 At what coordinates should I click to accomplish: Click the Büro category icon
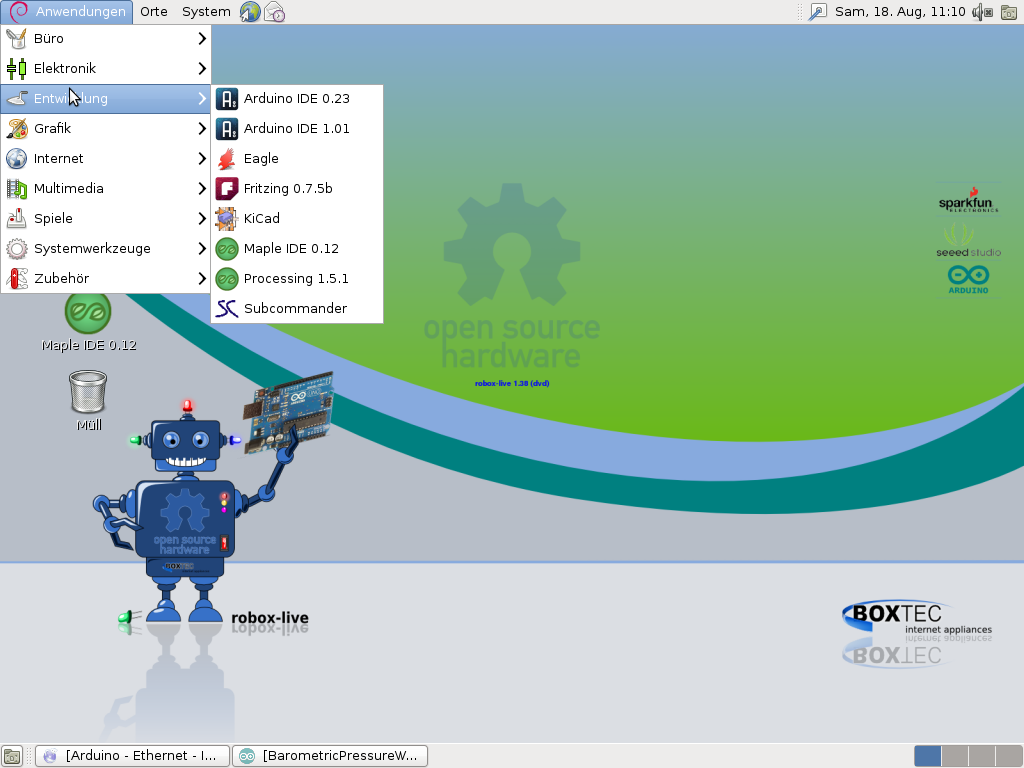16,39
